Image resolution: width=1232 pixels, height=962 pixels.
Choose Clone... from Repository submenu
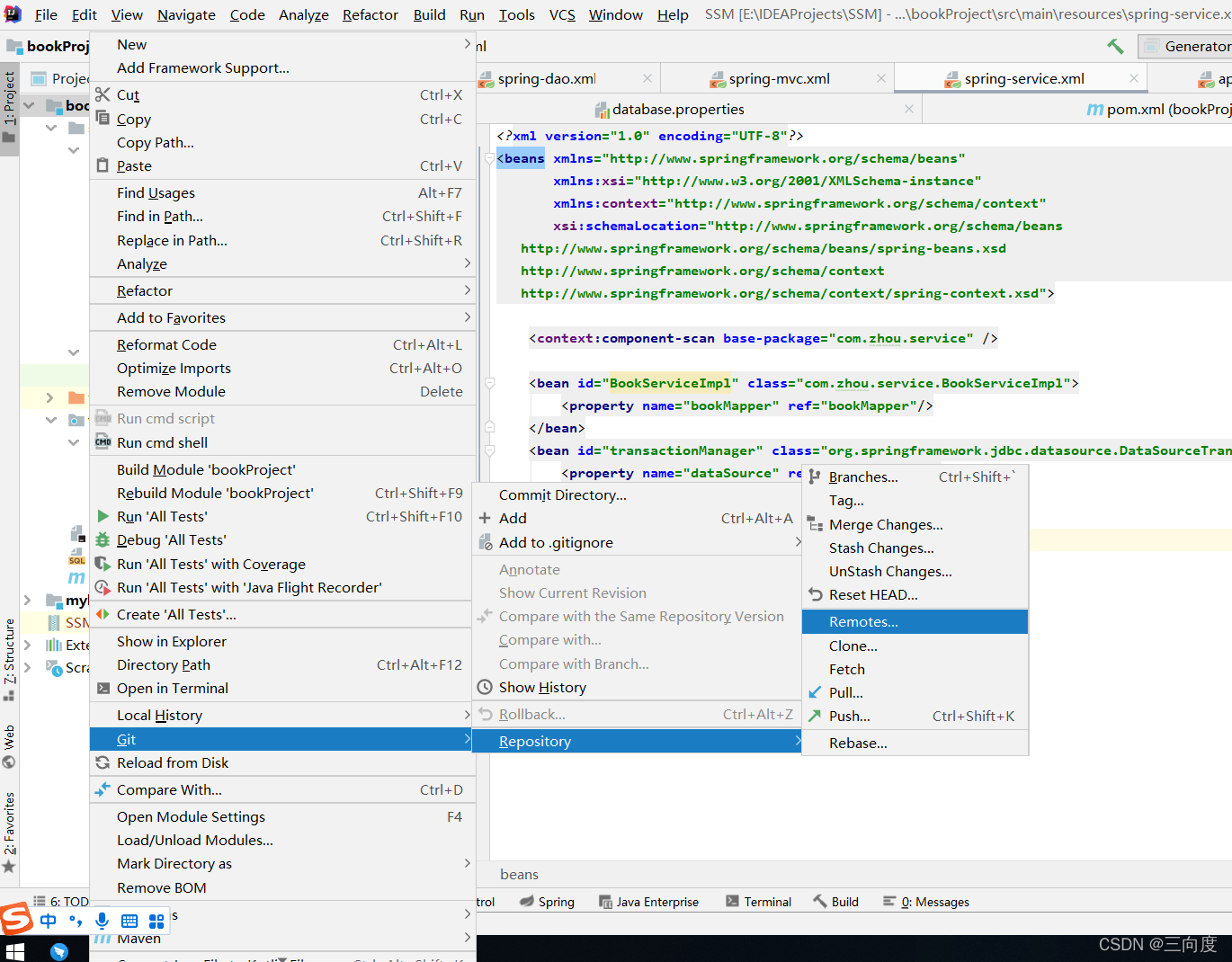[x=915, y=646]
